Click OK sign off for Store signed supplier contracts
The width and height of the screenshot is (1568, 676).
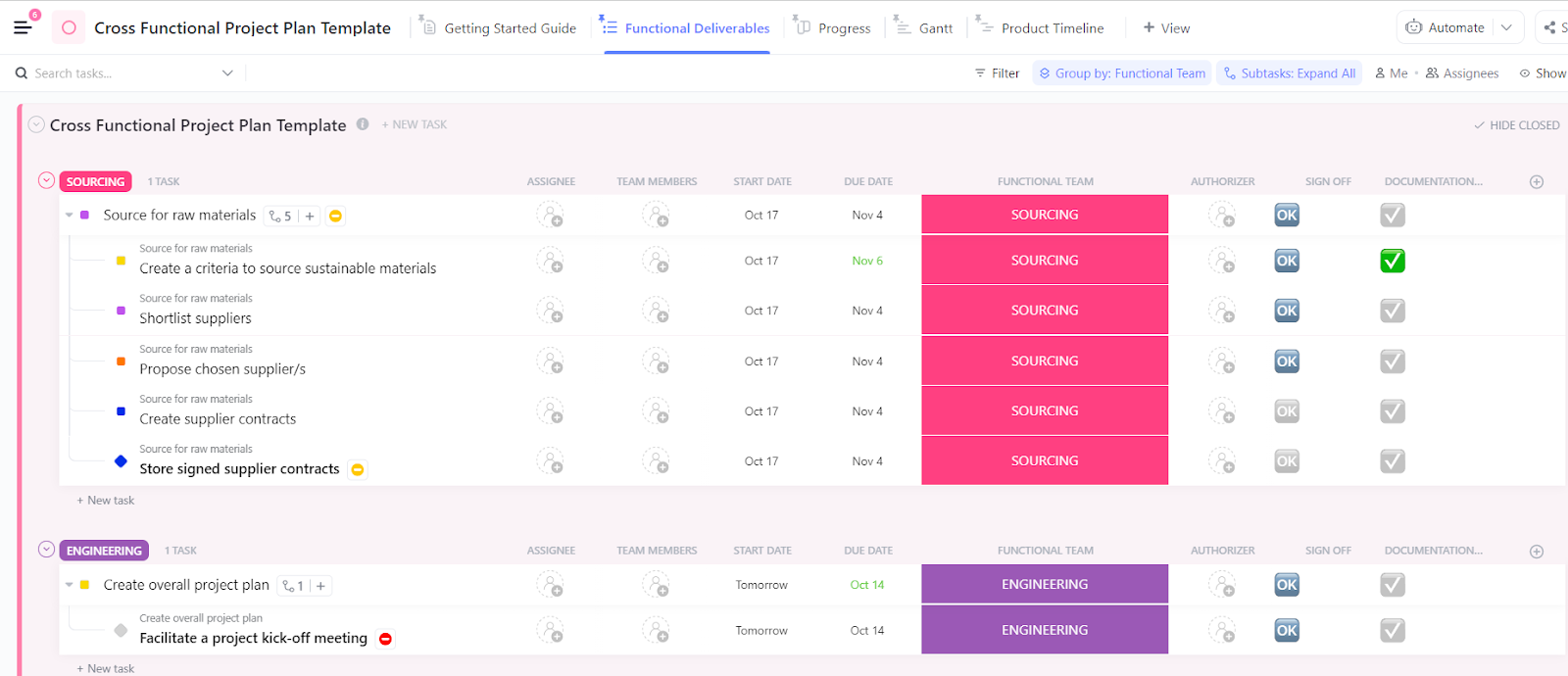click(x=1287, y=461)
